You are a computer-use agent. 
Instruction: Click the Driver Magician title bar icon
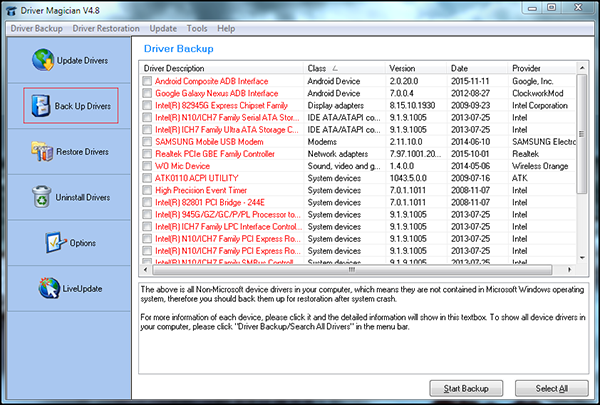(x=11, y=10)
